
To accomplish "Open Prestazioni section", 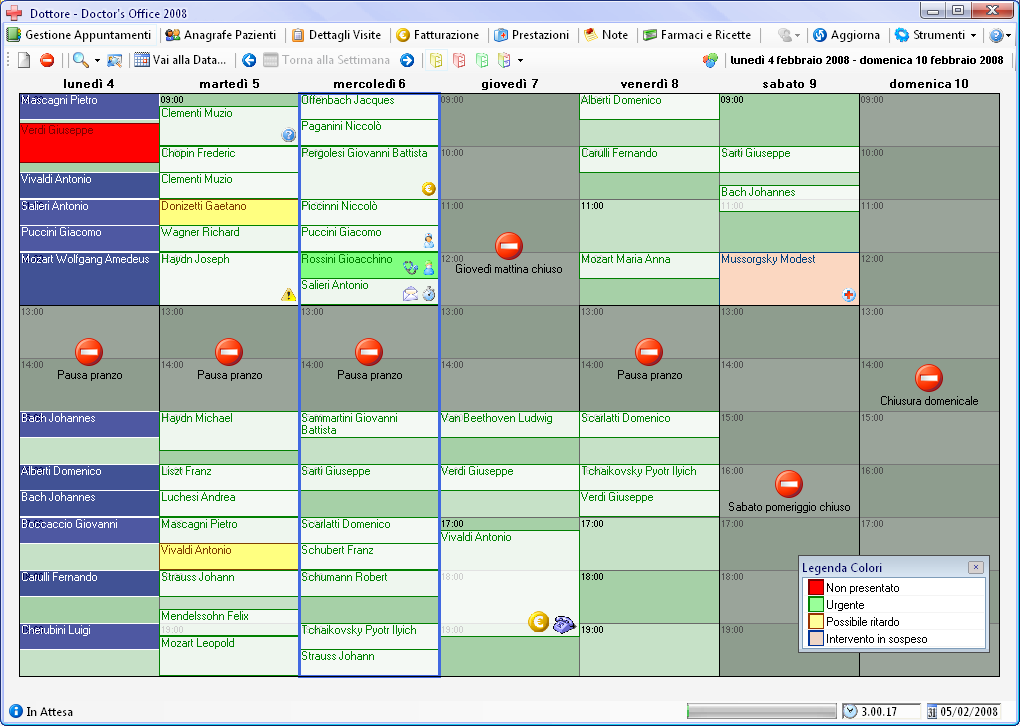I will pyautogui.click(x=531, y=35).
